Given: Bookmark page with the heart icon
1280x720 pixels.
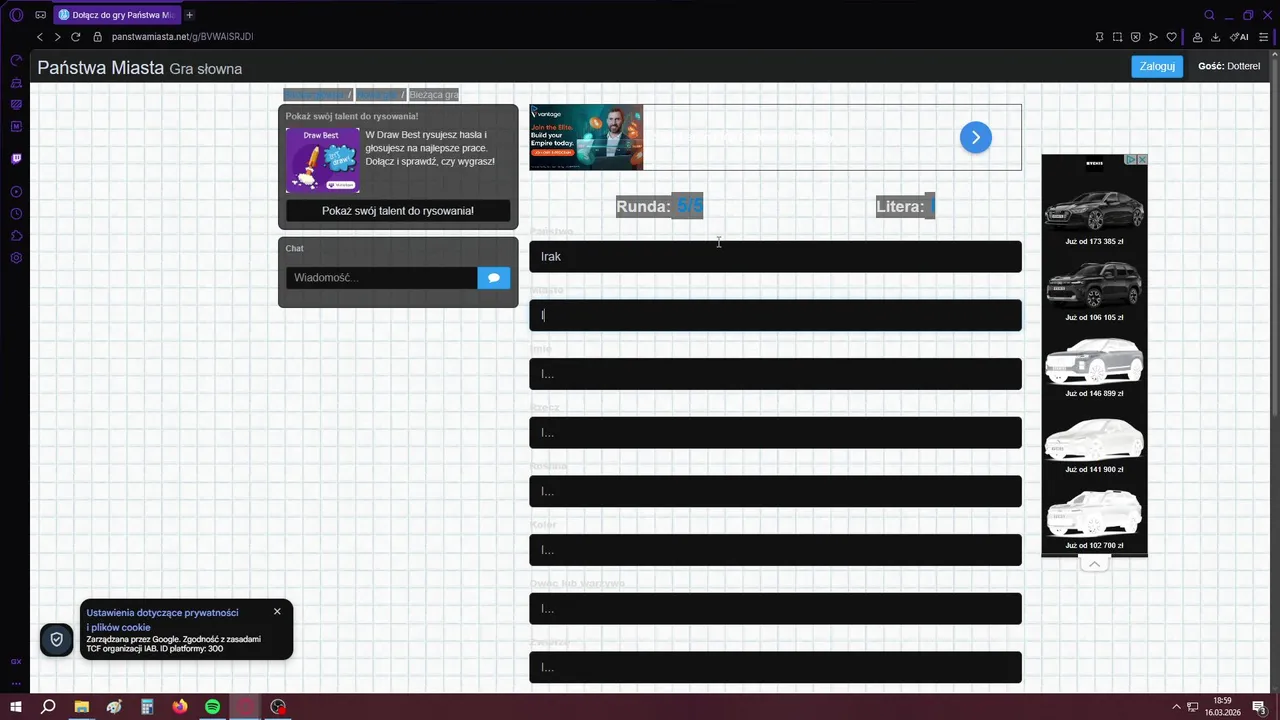Looking at the screenshot, I should coord(1171,37).
